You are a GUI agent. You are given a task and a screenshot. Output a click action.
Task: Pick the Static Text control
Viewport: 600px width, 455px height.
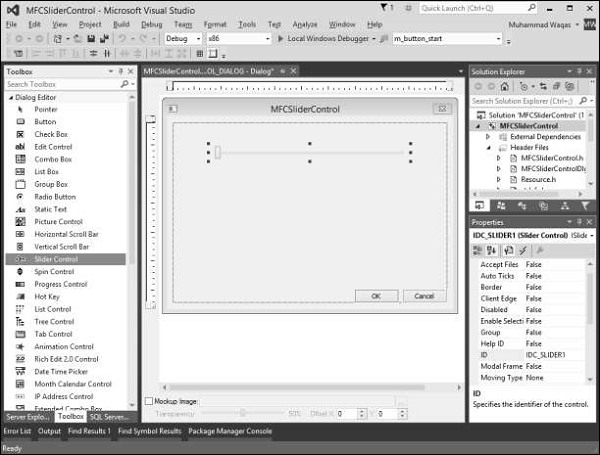[x=50, y=209]
